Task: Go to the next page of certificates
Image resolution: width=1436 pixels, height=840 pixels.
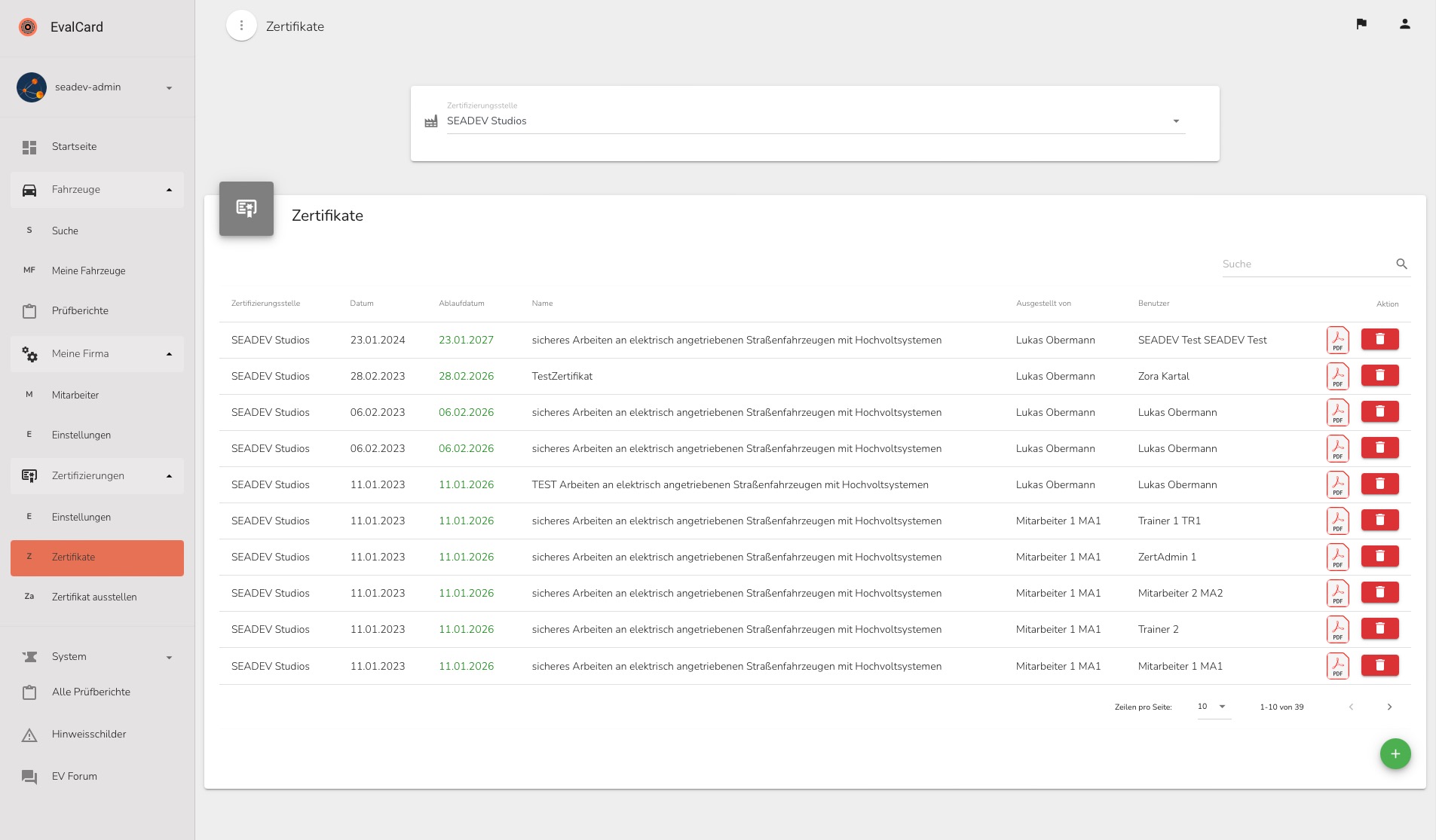Action: (x=1389, y=707)
